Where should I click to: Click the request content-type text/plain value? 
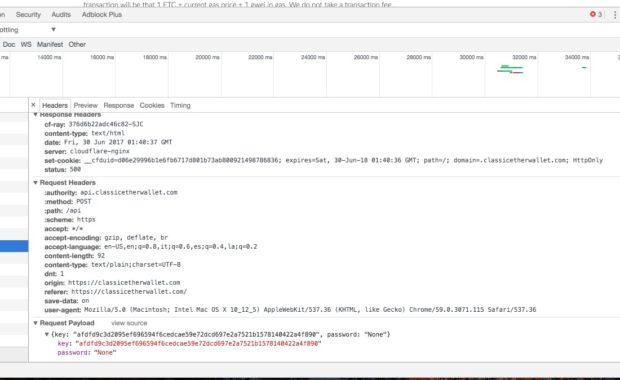tap(136, 265)
